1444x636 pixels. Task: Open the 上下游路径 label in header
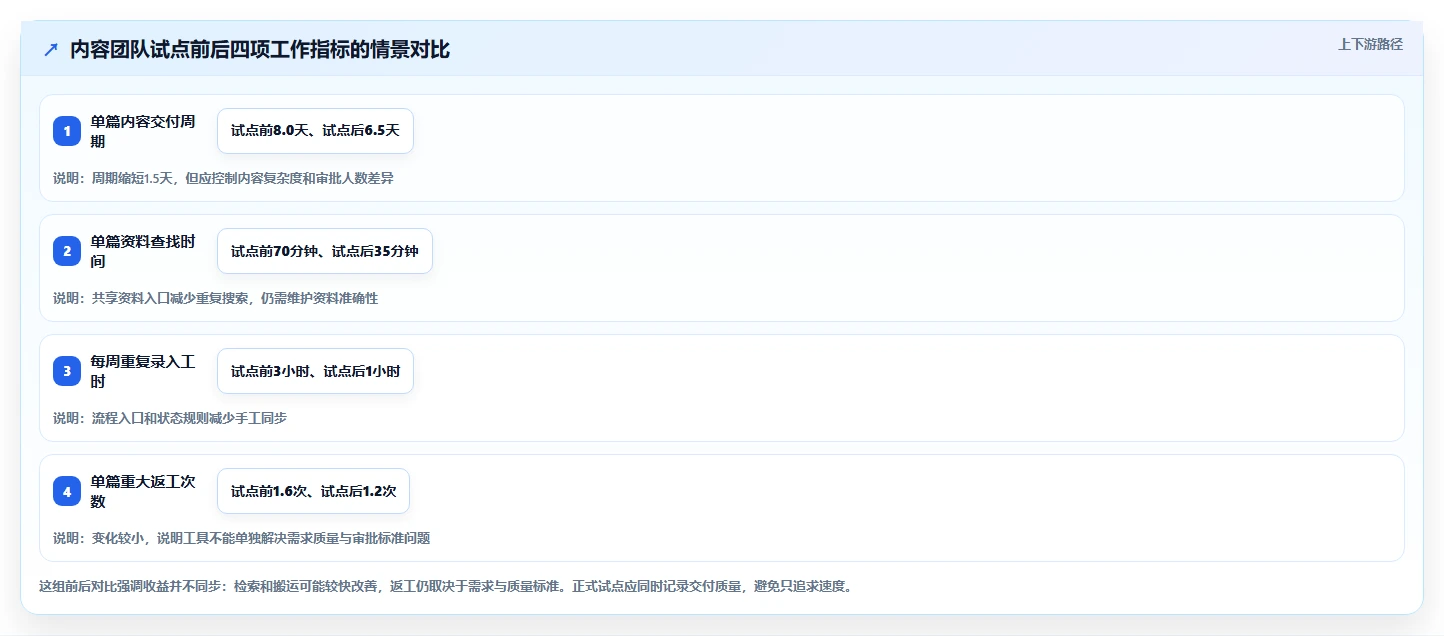click(1371, 44)
